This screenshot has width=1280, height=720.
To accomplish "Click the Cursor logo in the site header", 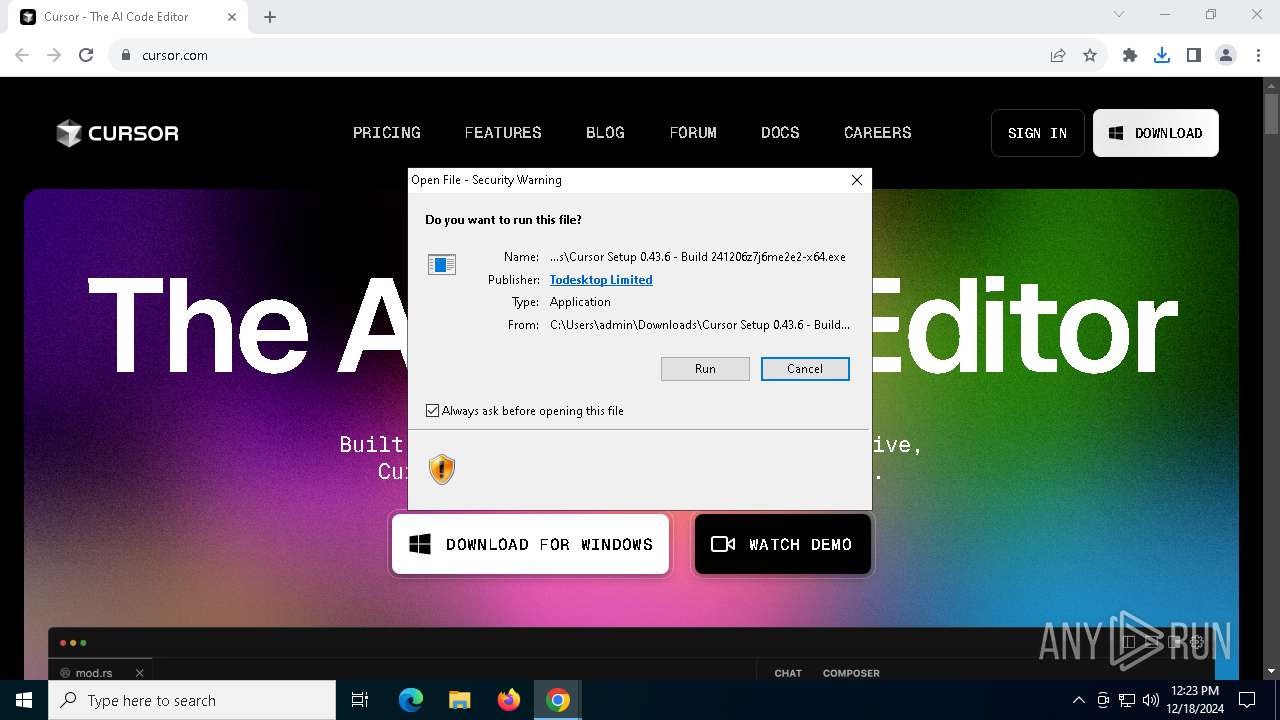I will click(x=117, y=133).
